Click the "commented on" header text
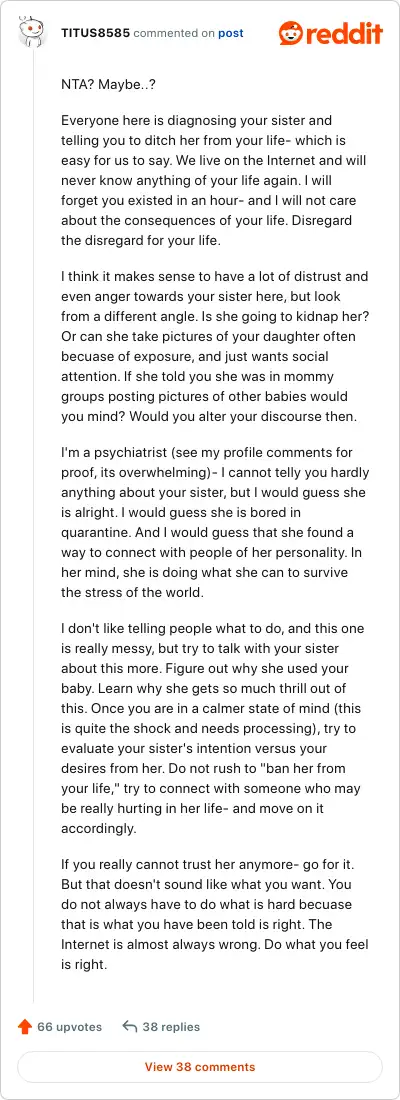Viewport: 400px width, 1100px height. pyautogui.click(x=173, y=33)
